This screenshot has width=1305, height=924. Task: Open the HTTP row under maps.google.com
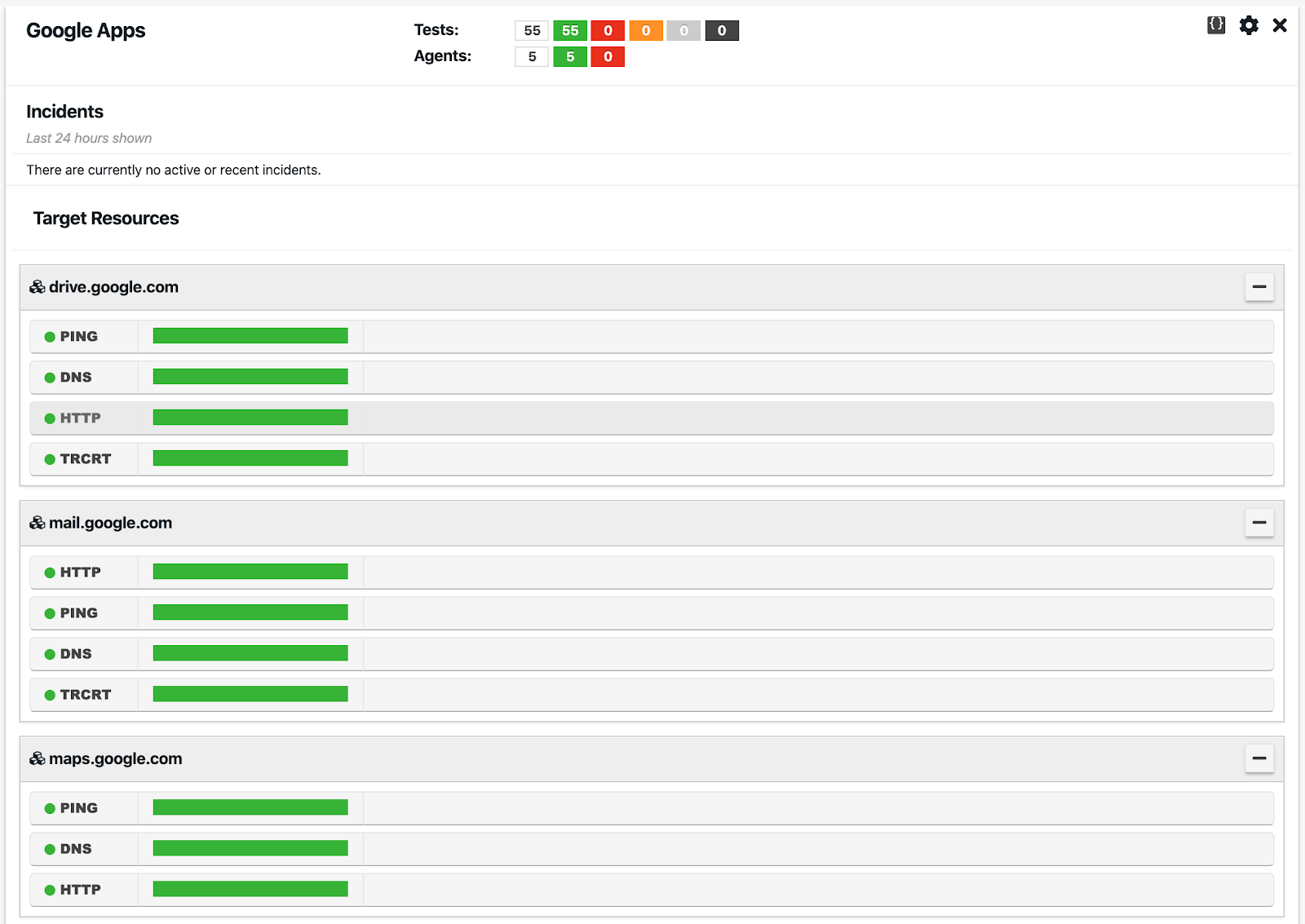click(652, 890)
